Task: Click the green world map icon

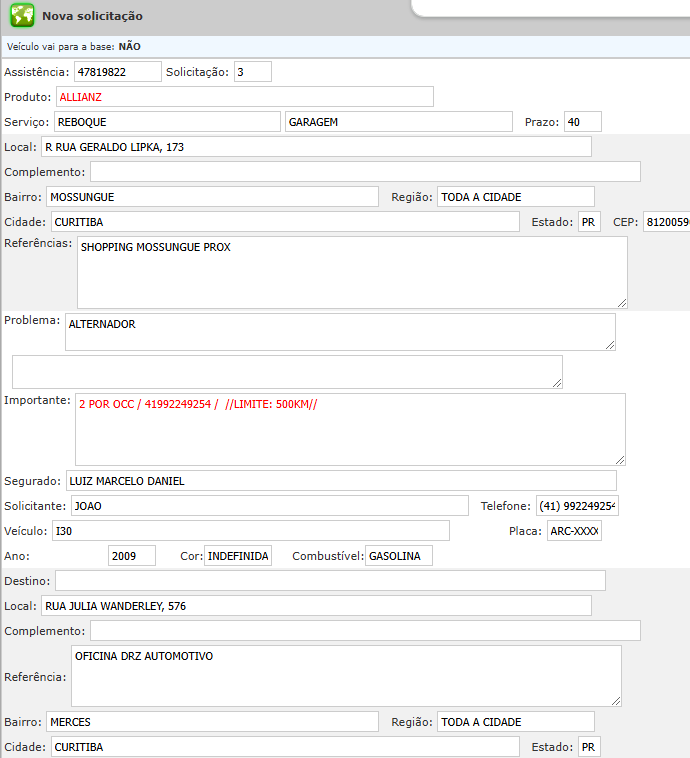Action: 22,15
